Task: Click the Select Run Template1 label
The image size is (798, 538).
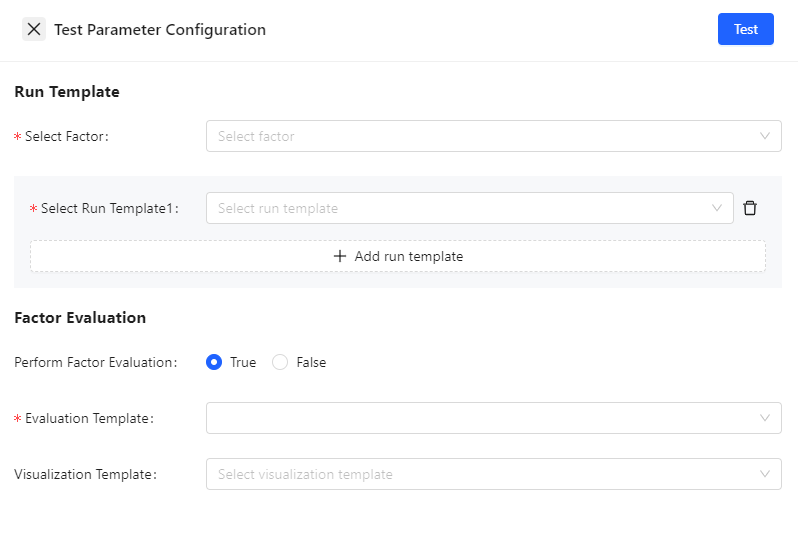Action: click(108, 208)
